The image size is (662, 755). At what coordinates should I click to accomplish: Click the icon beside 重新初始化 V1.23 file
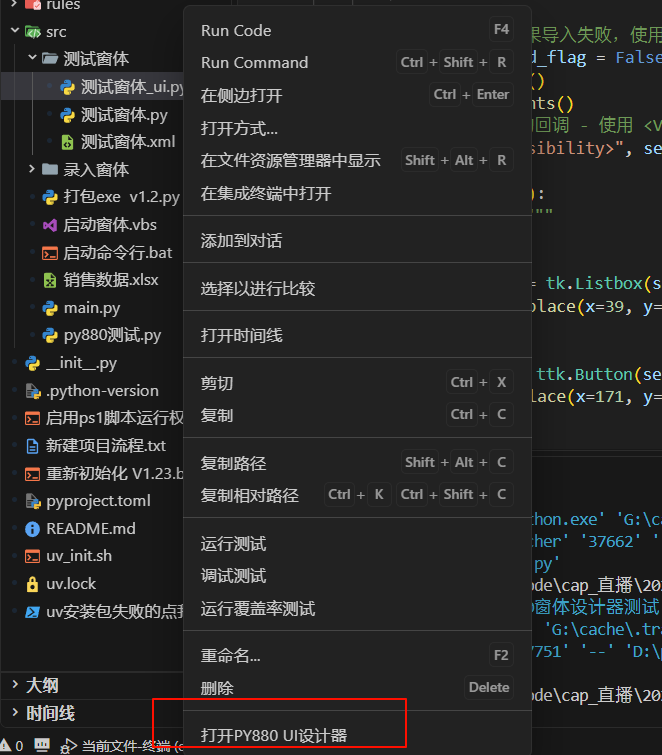pyautogui.click(x=32, y=474)
